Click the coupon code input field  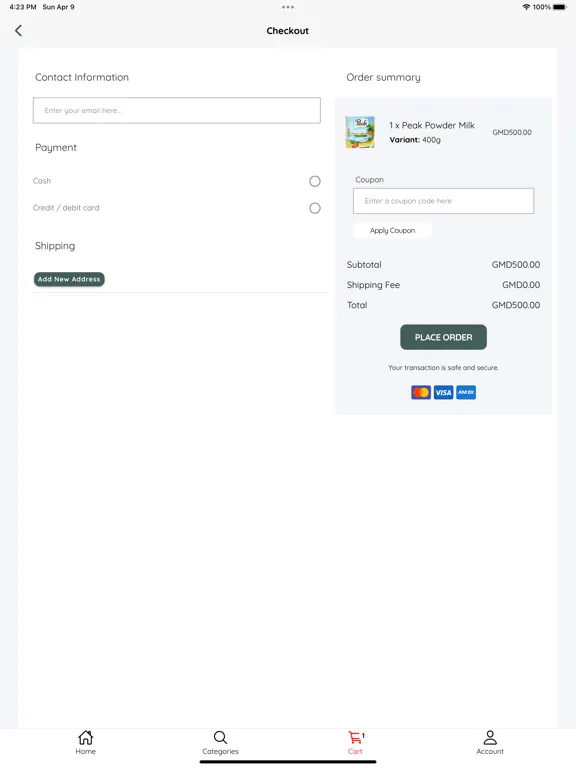point(443,201)
